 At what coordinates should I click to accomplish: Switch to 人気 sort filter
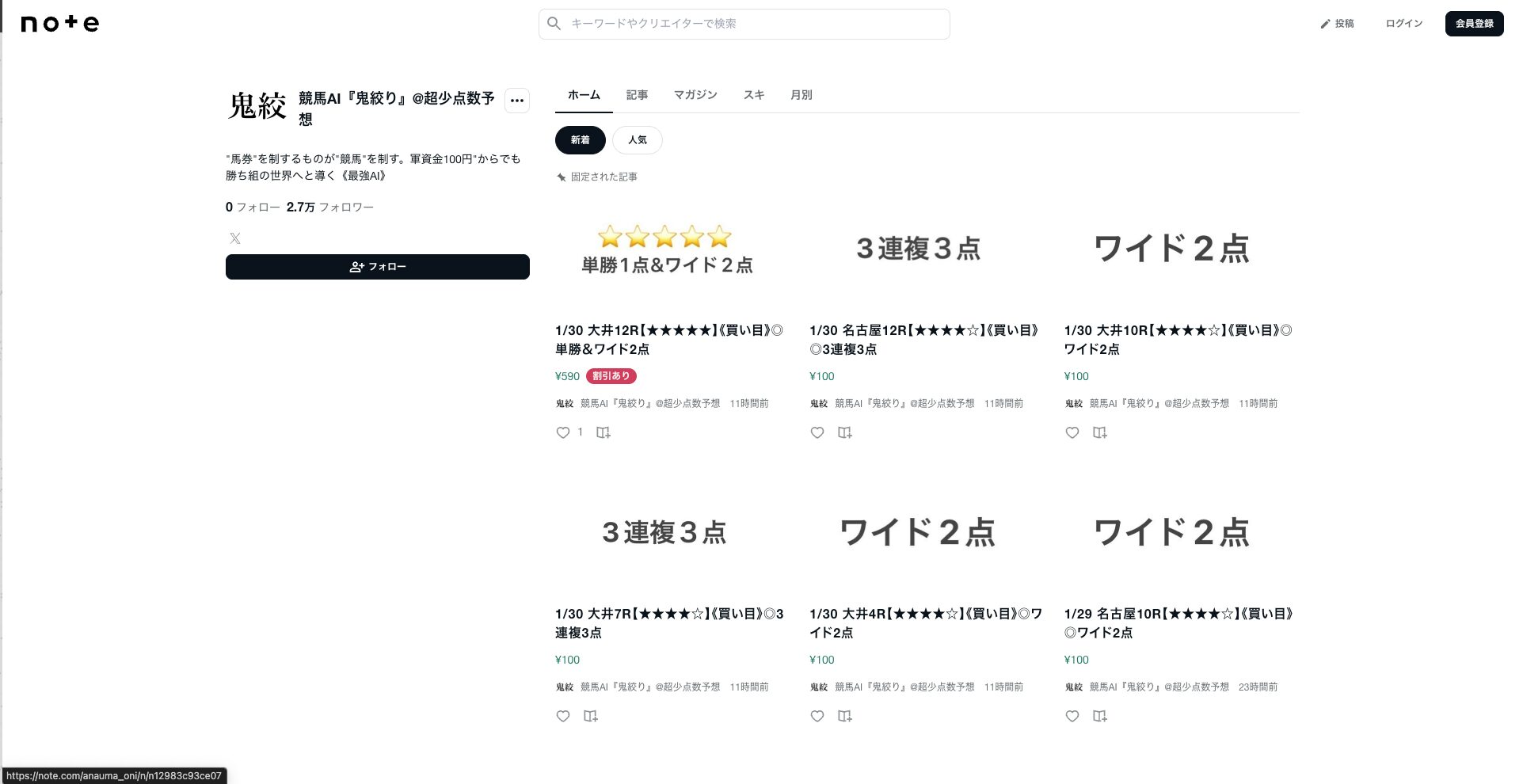tap(638, 140)
